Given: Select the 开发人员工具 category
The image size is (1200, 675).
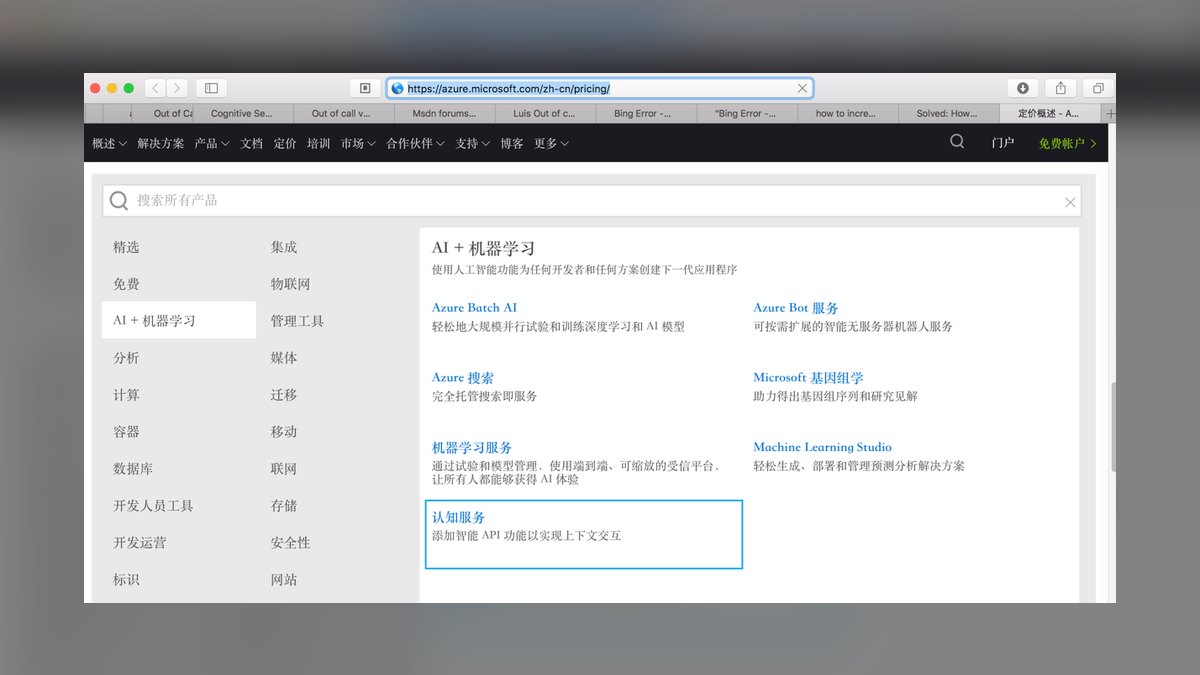Looking at the screenshot, I should click(x=153, y=506).
